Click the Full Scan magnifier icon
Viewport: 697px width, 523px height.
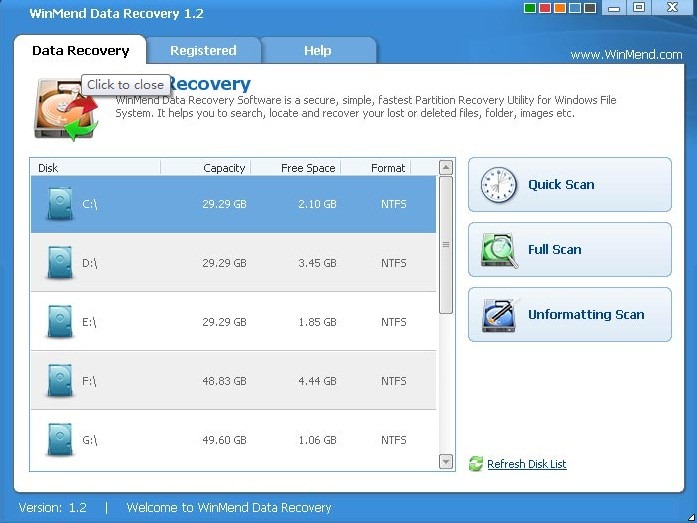click(x=499, y=250)
